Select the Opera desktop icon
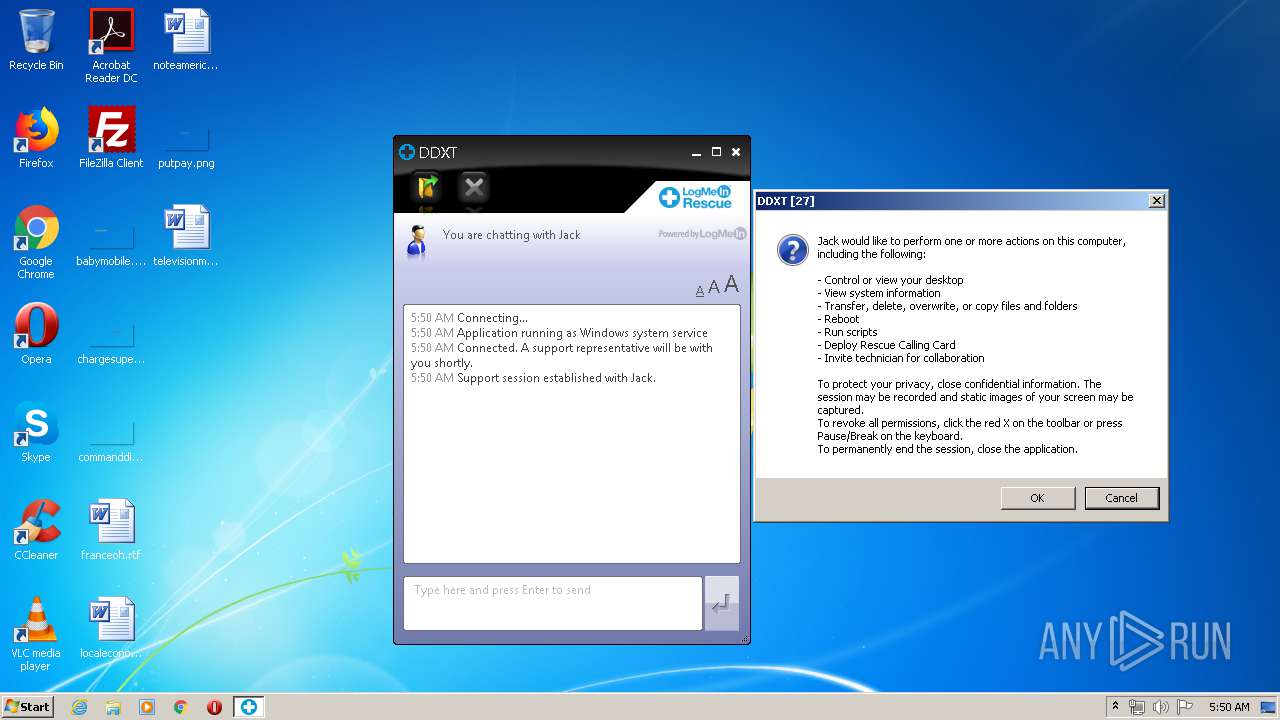The width and height of the screenshot is (1280, 720). point(36,335)
